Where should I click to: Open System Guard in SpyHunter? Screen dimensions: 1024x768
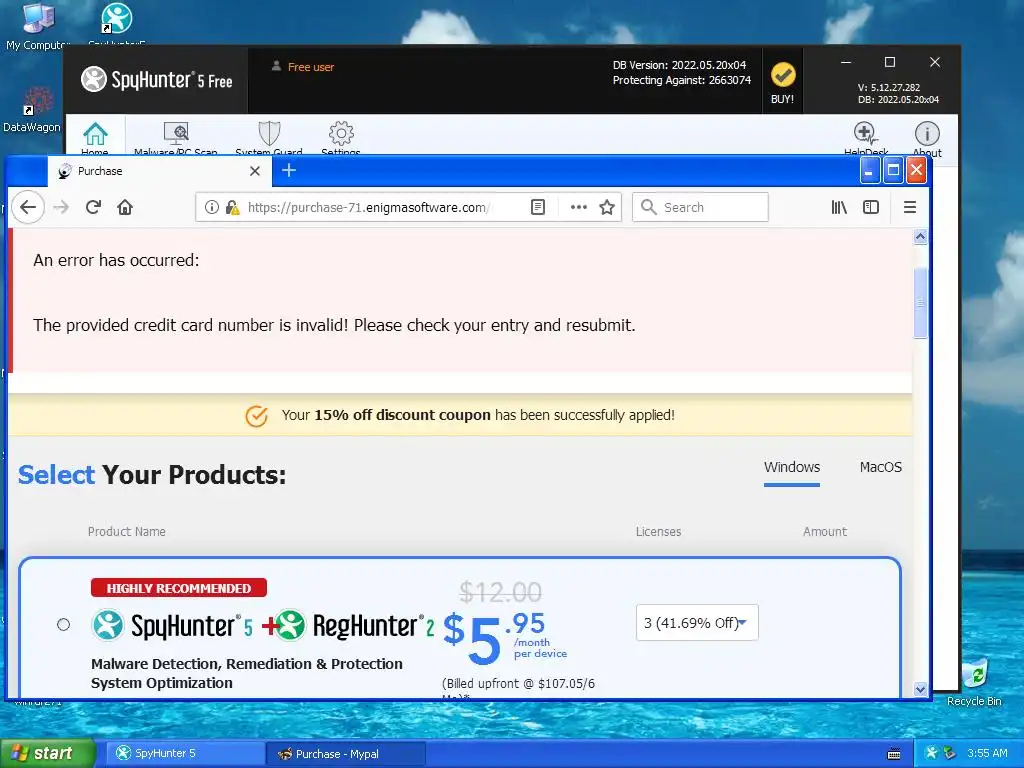pos(268,138)
